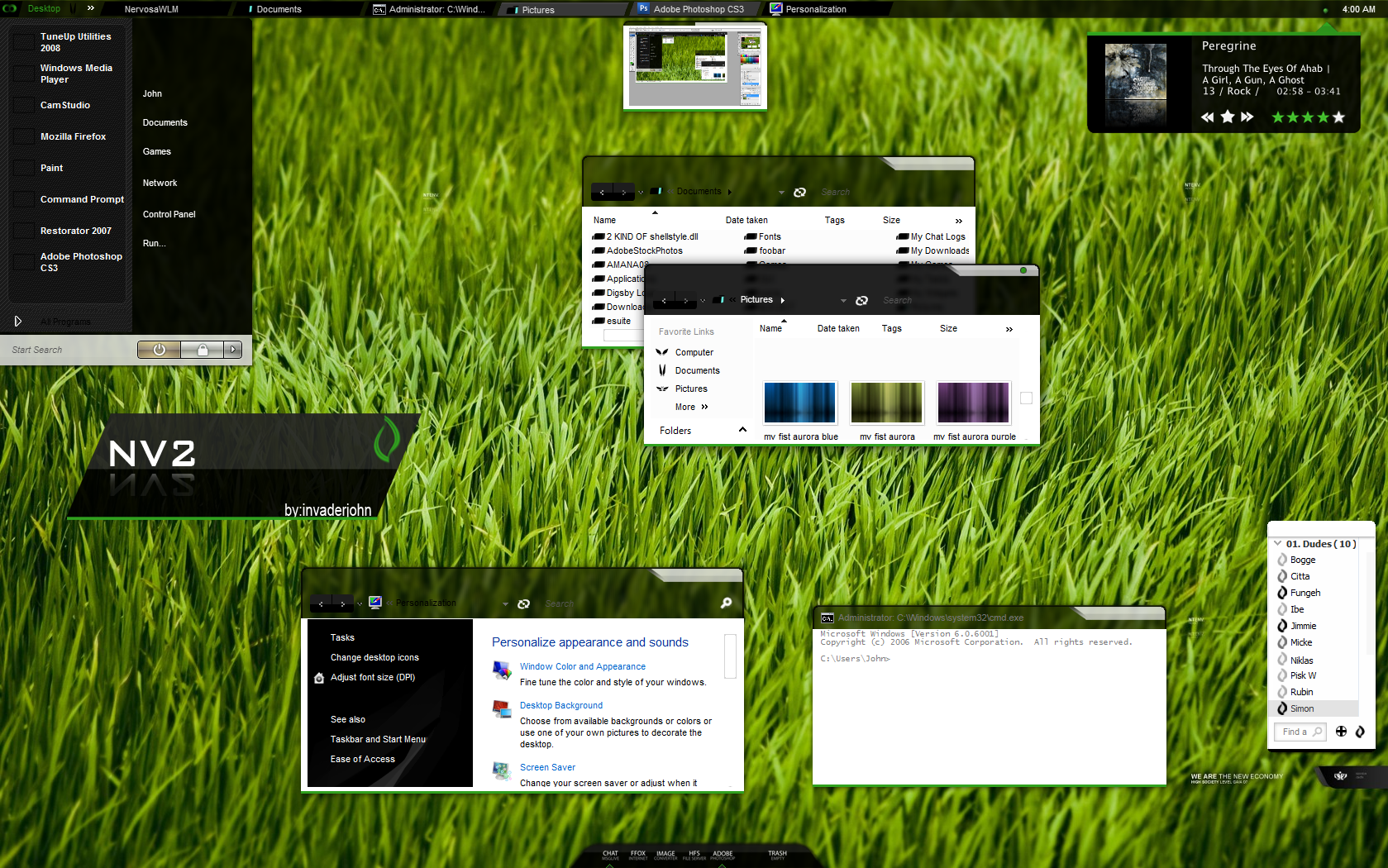Open the Window Color and Appearance link
1388x868 pixels.
[x=583, y=666]
